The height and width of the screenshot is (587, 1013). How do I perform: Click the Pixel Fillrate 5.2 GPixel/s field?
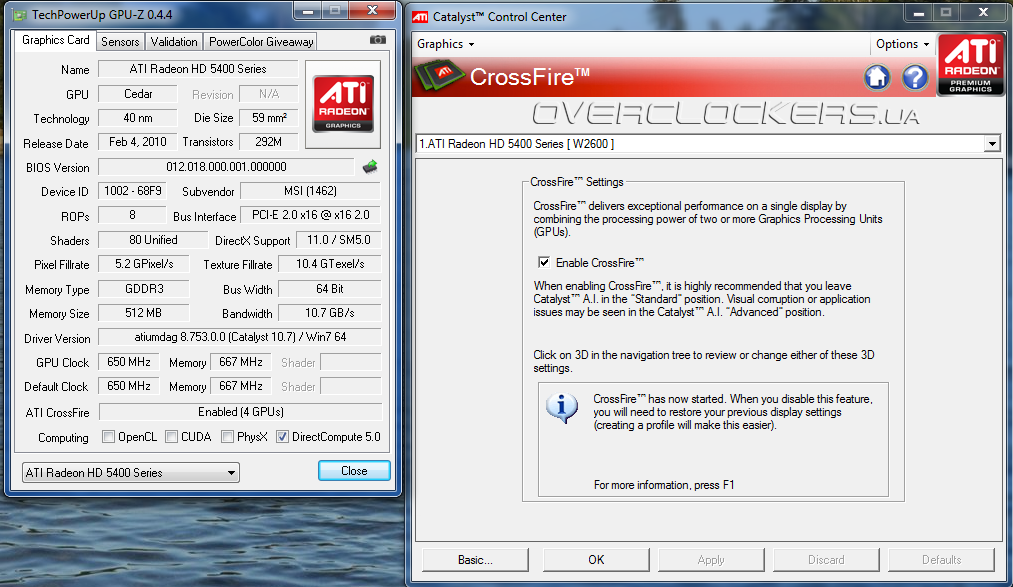tap(144, 264)
